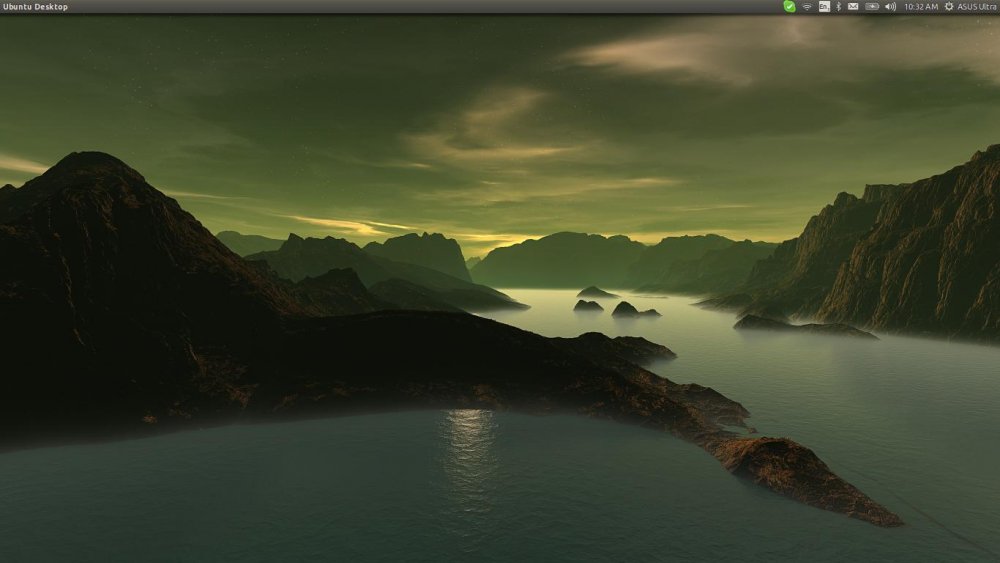Click the battery status indicator
The height and width of the screenshot is (563, 1000).
click(x=872, y=6)
